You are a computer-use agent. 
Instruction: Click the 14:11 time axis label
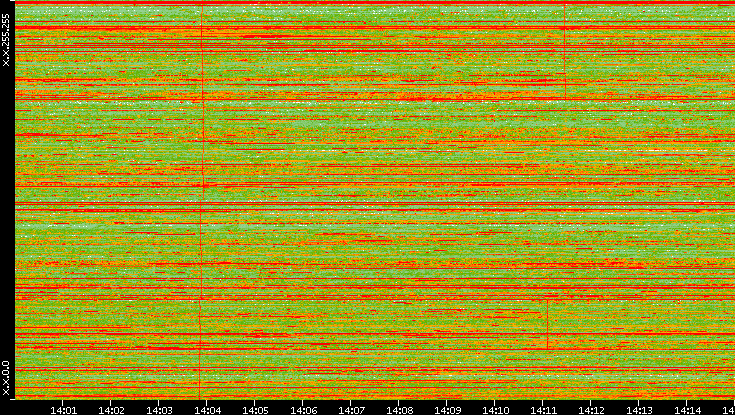point(543,410)
